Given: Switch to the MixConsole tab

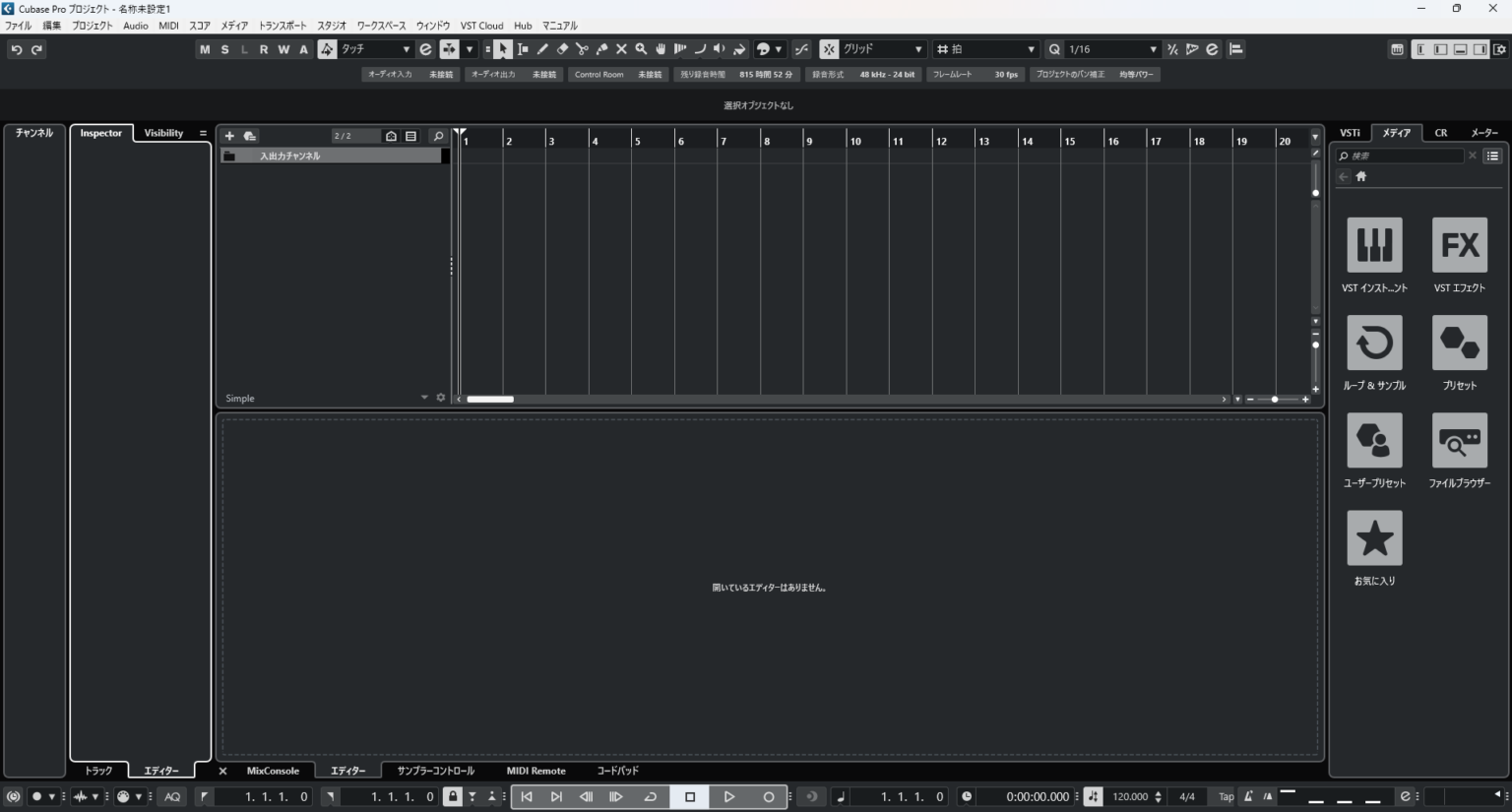Looking at the screenshot, I should [274, 771].
